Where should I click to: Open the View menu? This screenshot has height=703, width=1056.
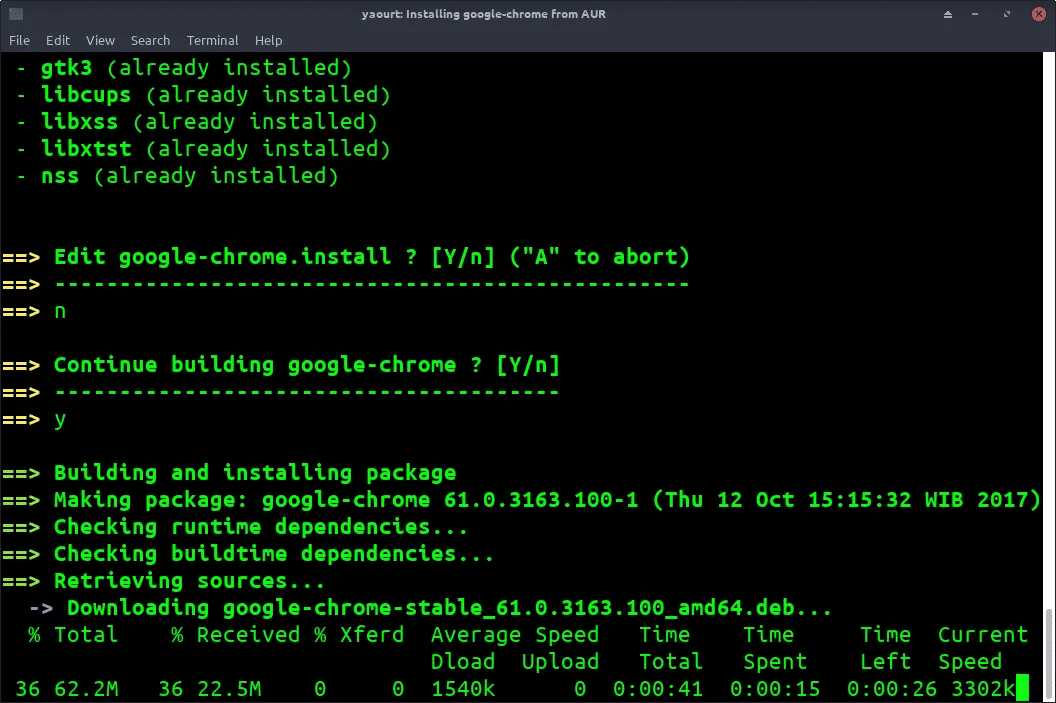(100, 40)
